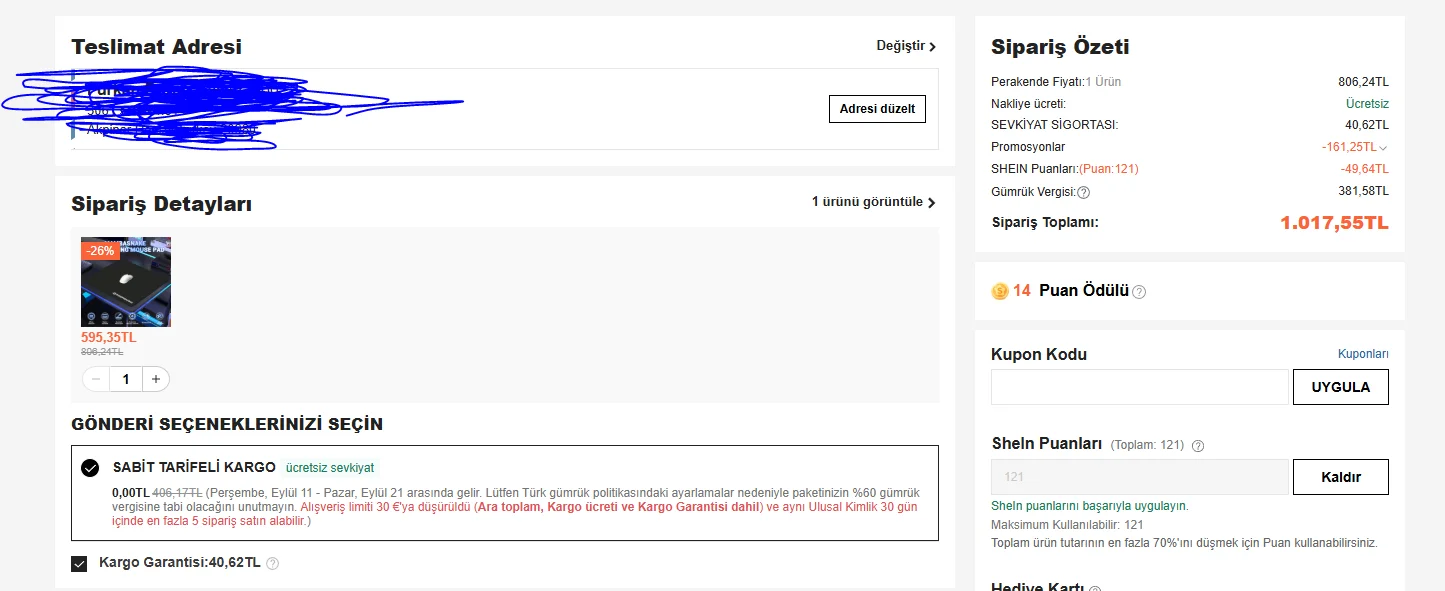
Task: Expand the Promosyonlar discount dropdown arrow
Action: (1384, 148)
